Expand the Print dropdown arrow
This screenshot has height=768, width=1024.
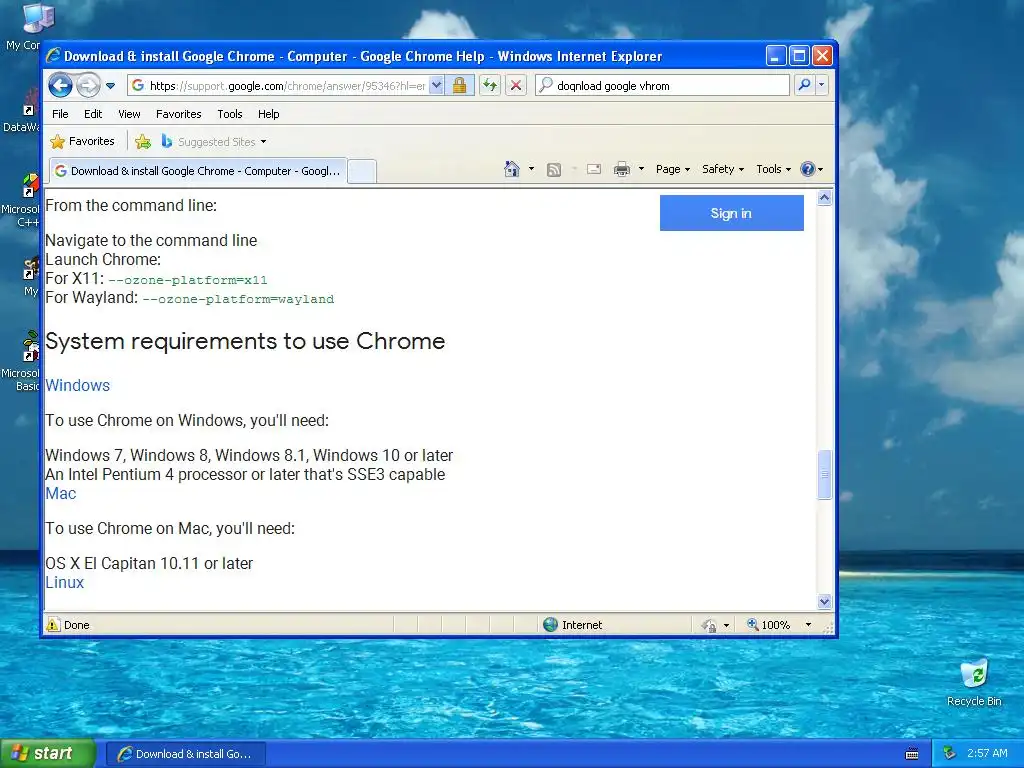[641, 169]
